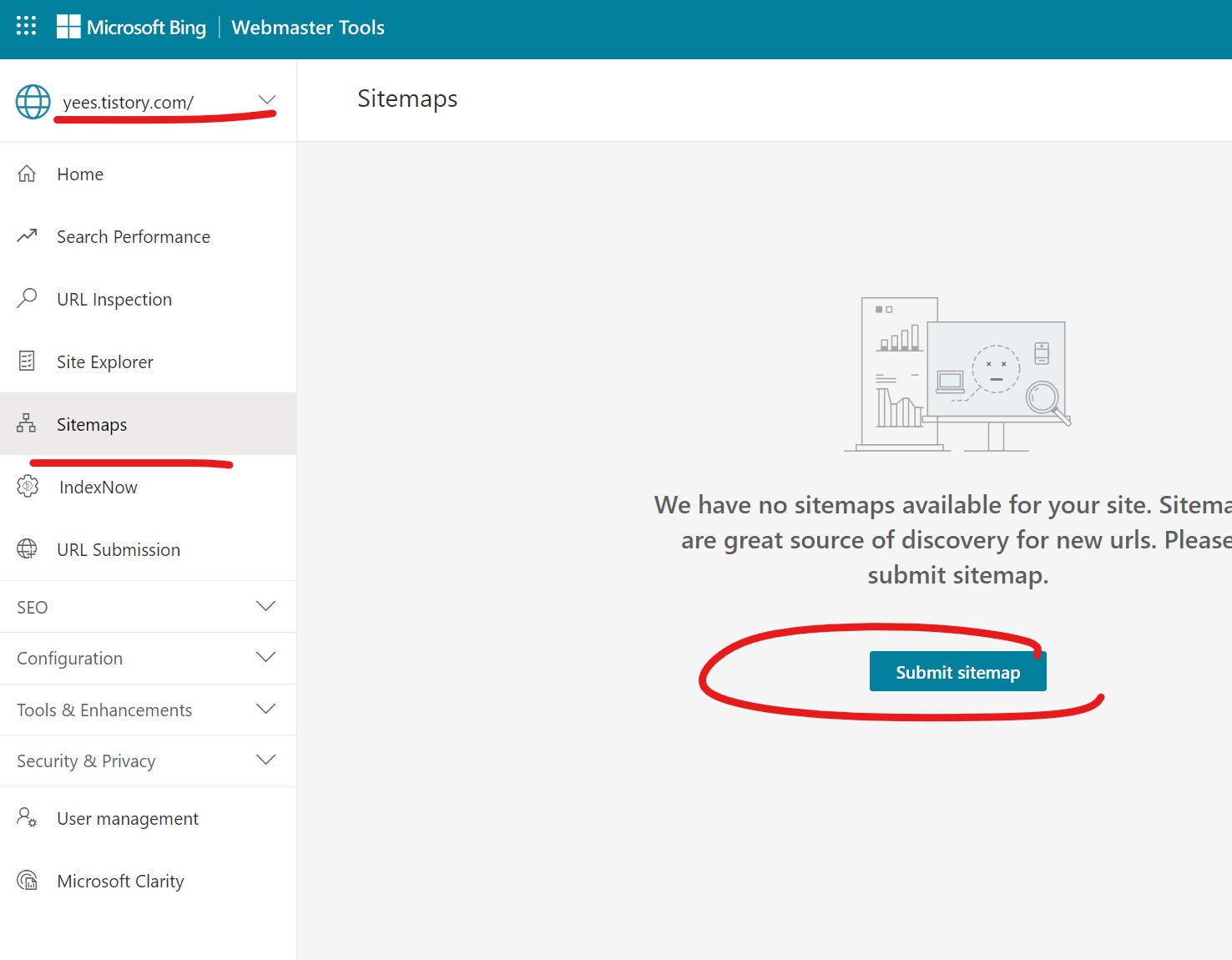Open User management page
The height and width of the screenshot is (960, 1232).
(148, 818)
